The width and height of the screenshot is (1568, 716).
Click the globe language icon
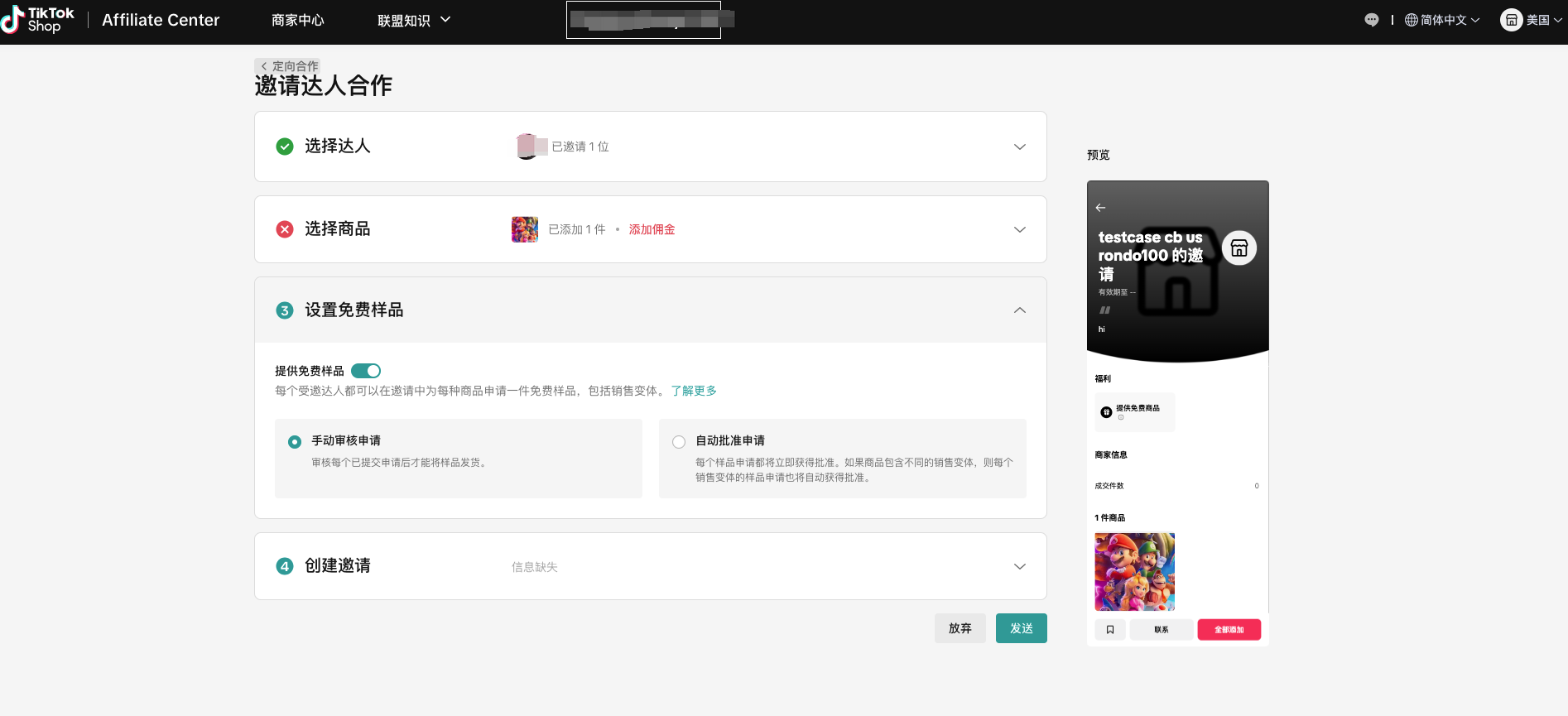point(1412,20)
